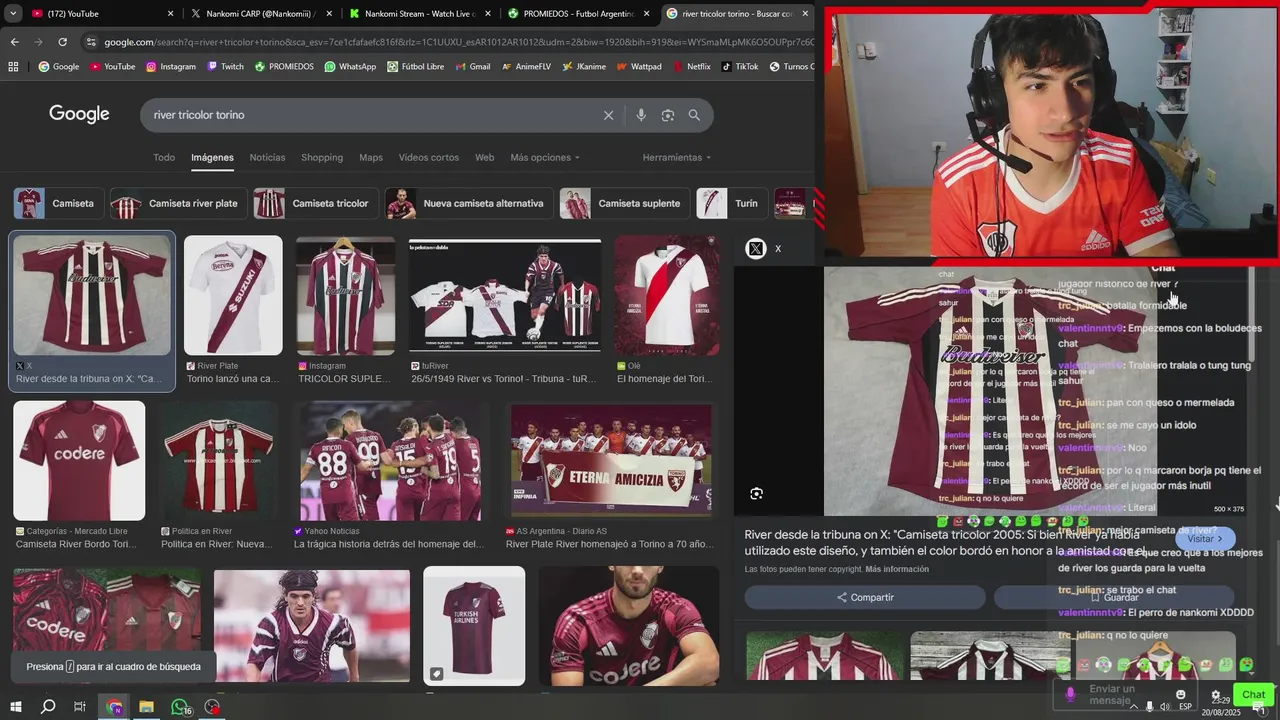Switch to the (172) YouTube tab
This screenshot has height=720, width=1280.
click(100, 14)
